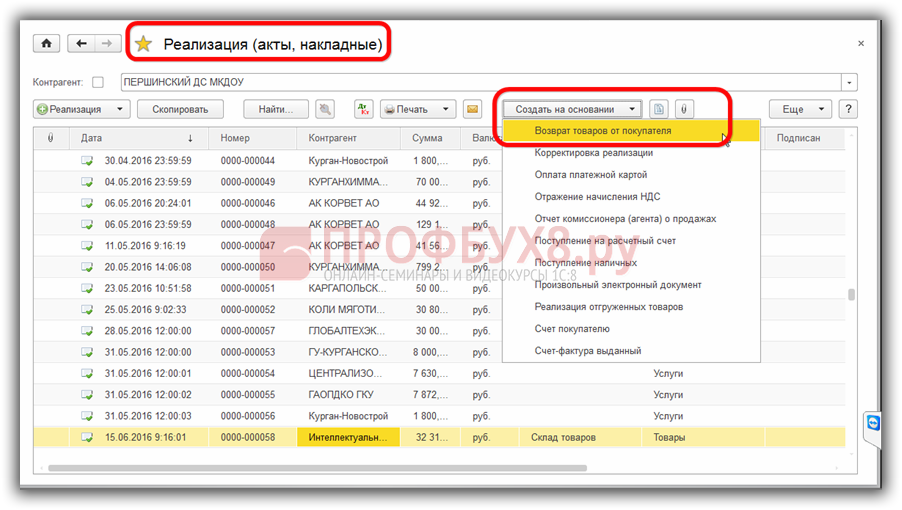Viewport: 902px width, 510px height.
Task: Add the page to favorites with the star
Action: [144, 44]
